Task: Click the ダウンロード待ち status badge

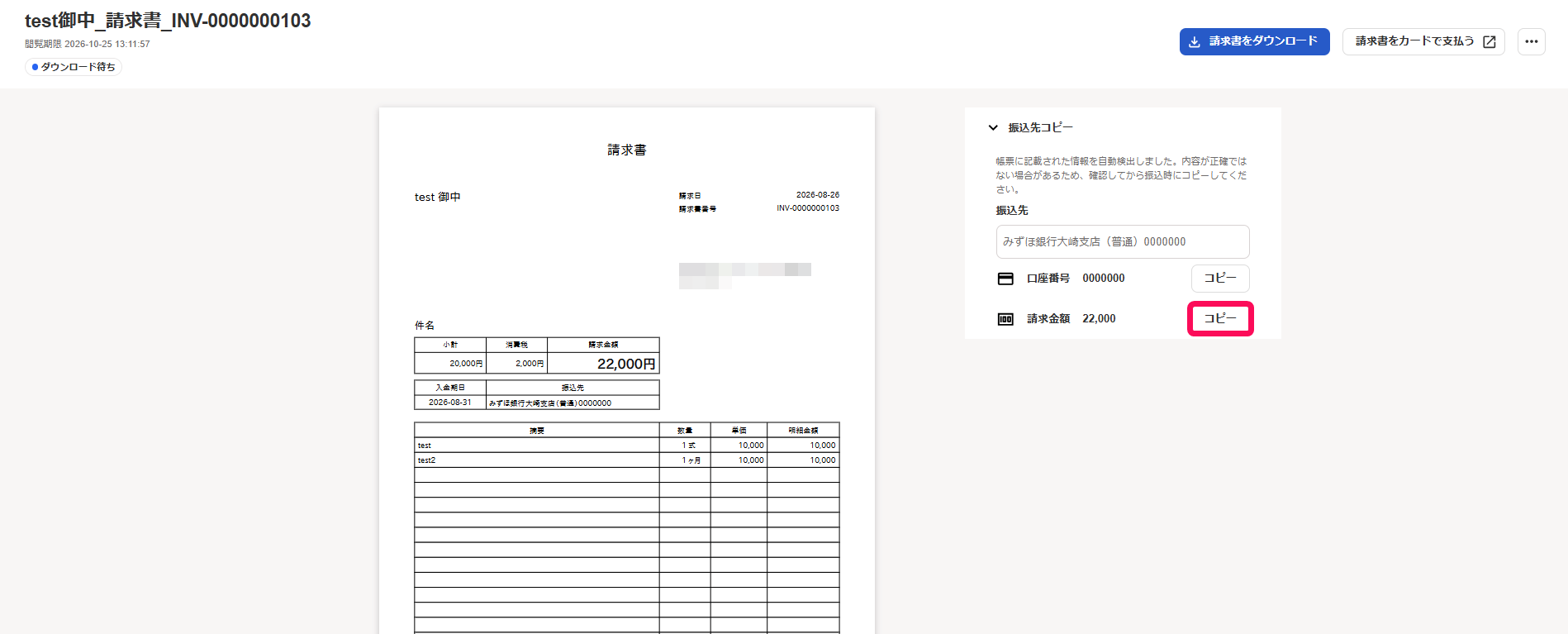Action: coord(74,67)
